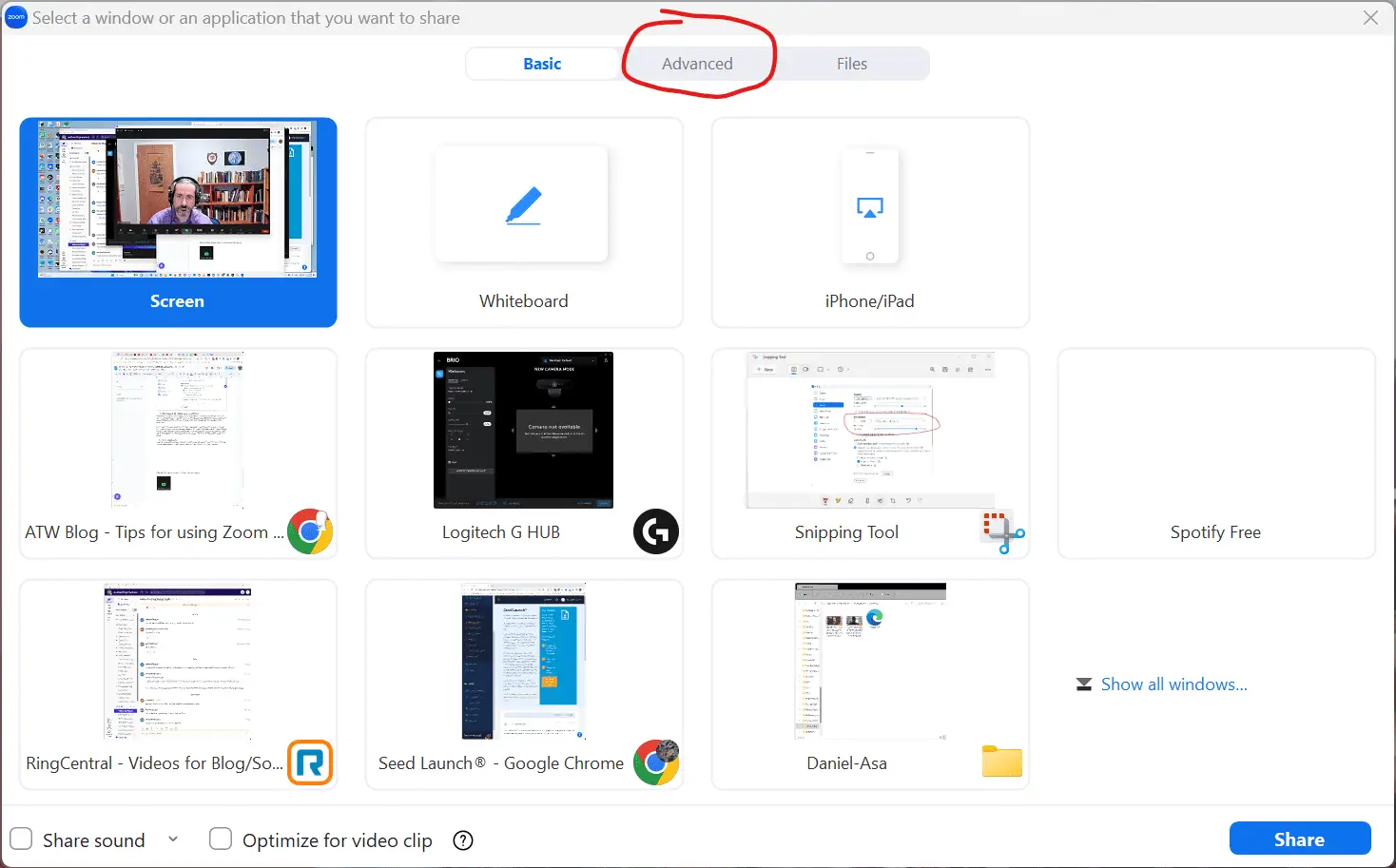This screenshot has height=868, width=1396.
Task: Open the help question mark icon
Action: pos(463,840)
